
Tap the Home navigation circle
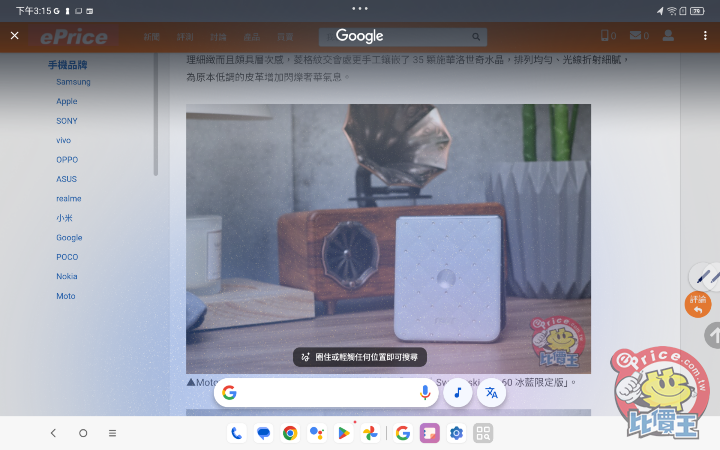83,433
